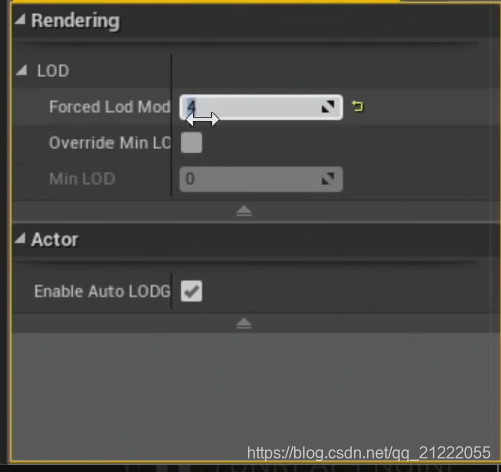Enable the Override Min LOD checkbox
Screen dimensions: 501x472
point(191,143)
